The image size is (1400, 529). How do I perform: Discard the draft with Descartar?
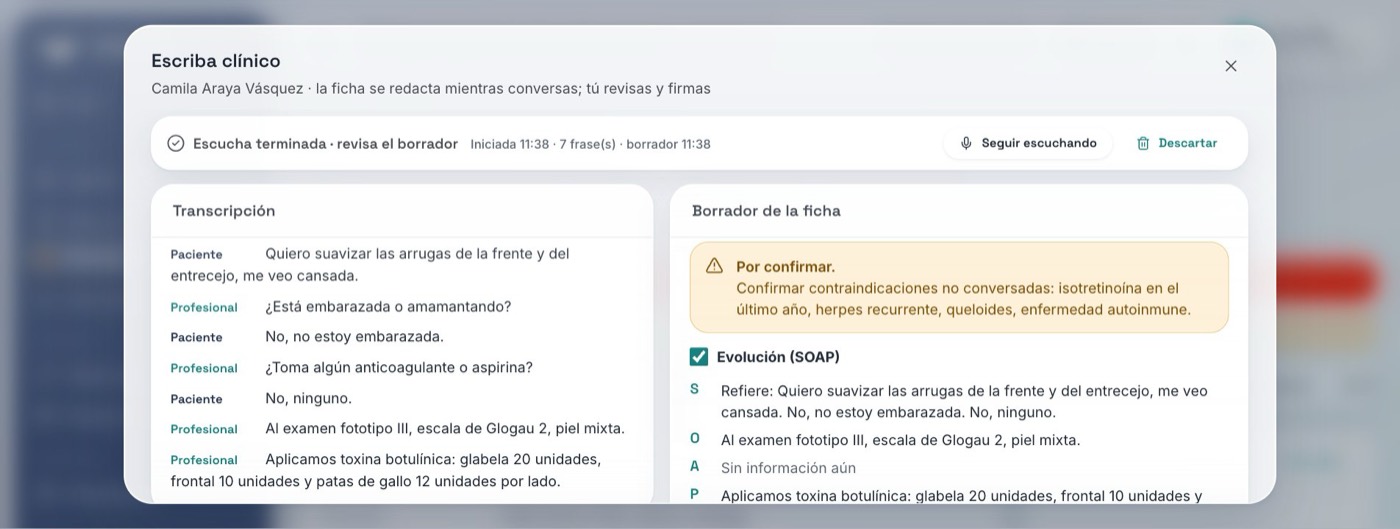pos(1177,143)
